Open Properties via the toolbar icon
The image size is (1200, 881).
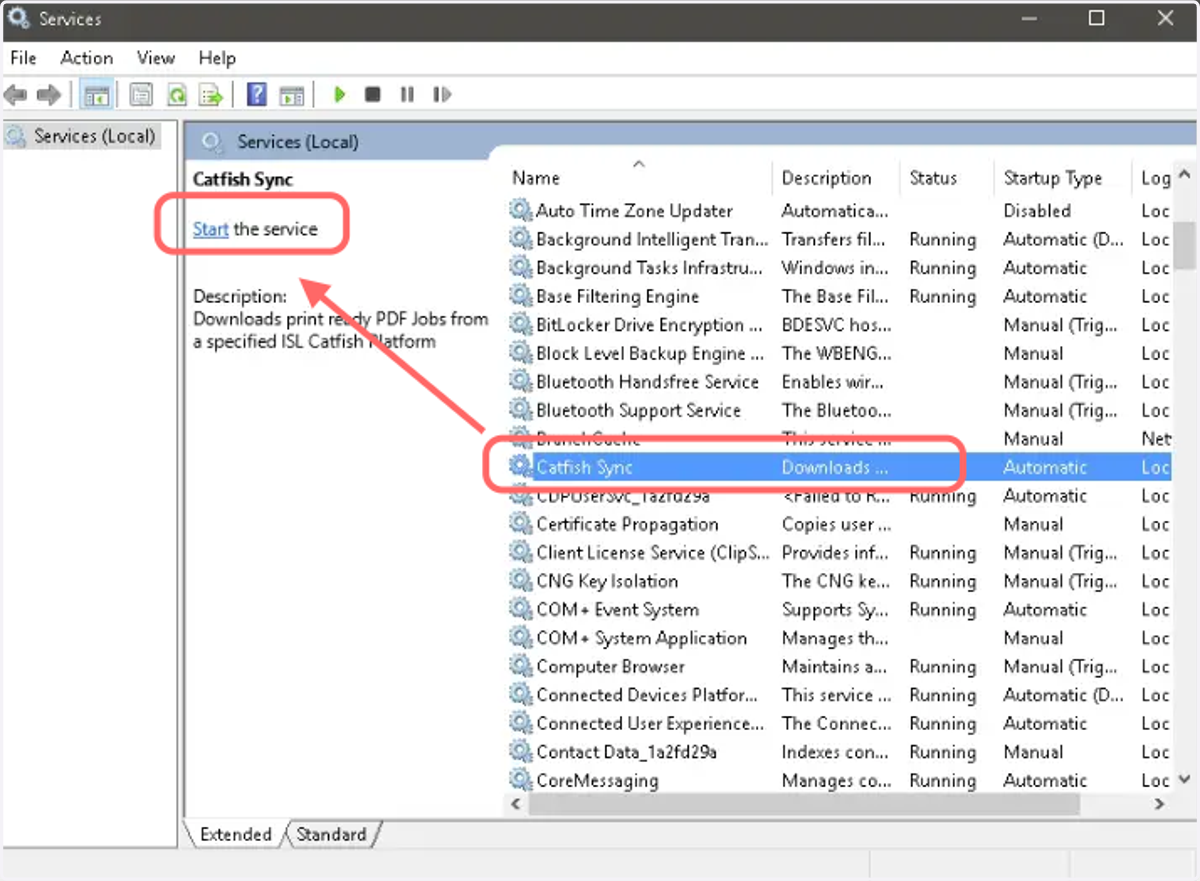tap(142, 95)
